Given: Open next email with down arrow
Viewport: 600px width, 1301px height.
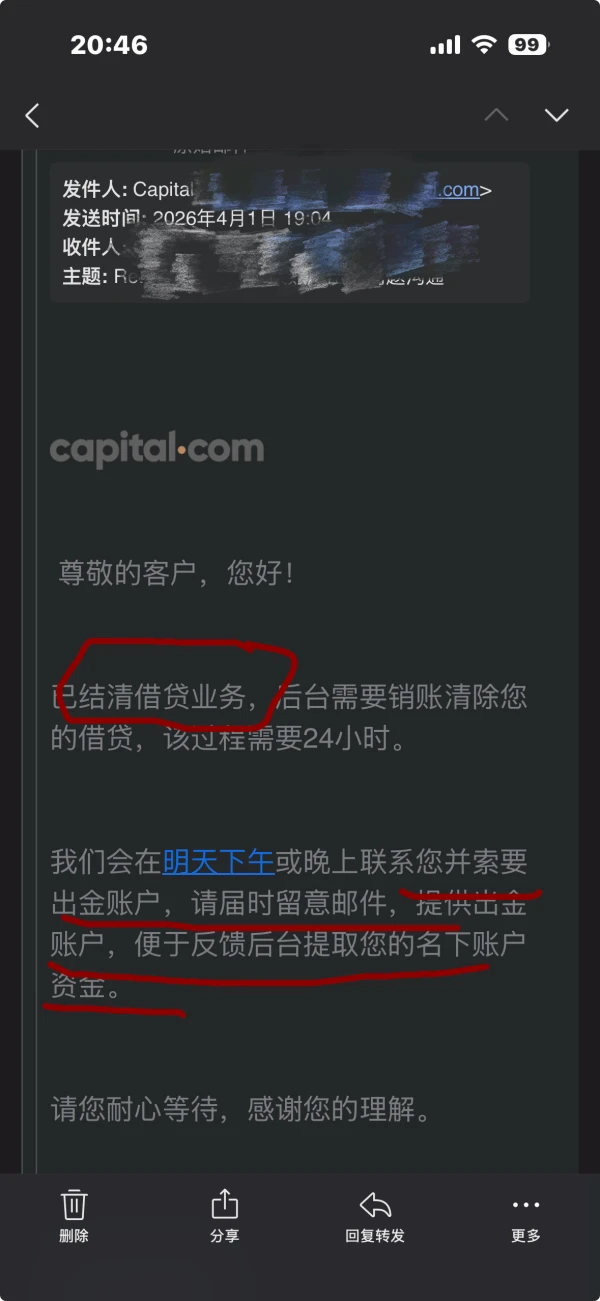Looking at the screenshot, I should click(556, 115).
